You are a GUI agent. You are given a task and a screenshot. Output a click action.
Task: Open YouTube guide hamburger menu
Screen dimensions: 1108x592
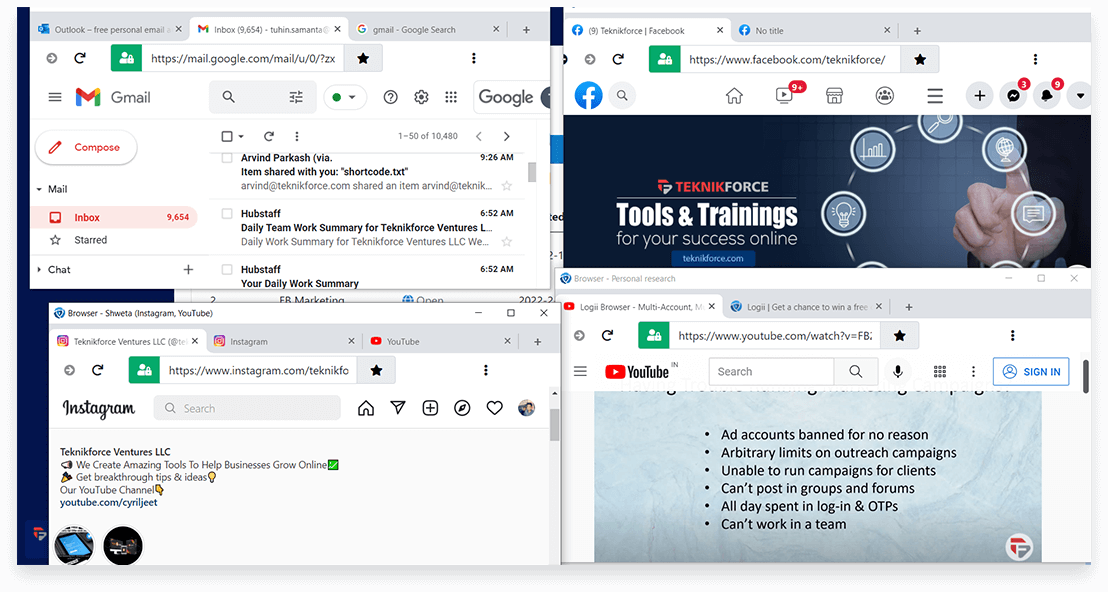(x=580, y=371)
